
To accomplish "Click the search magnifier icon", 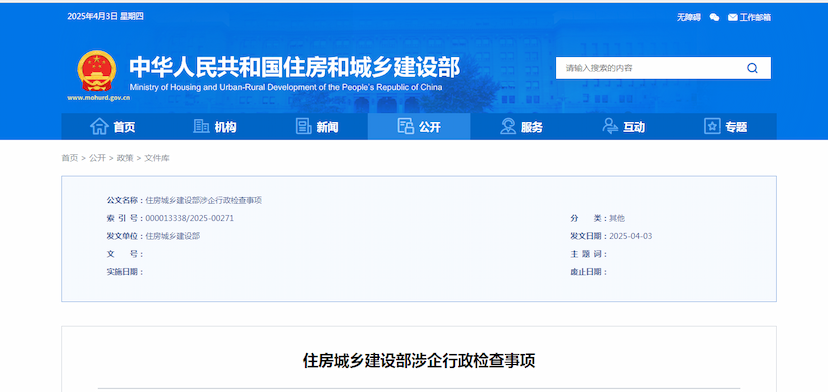I will click(752, 68).
